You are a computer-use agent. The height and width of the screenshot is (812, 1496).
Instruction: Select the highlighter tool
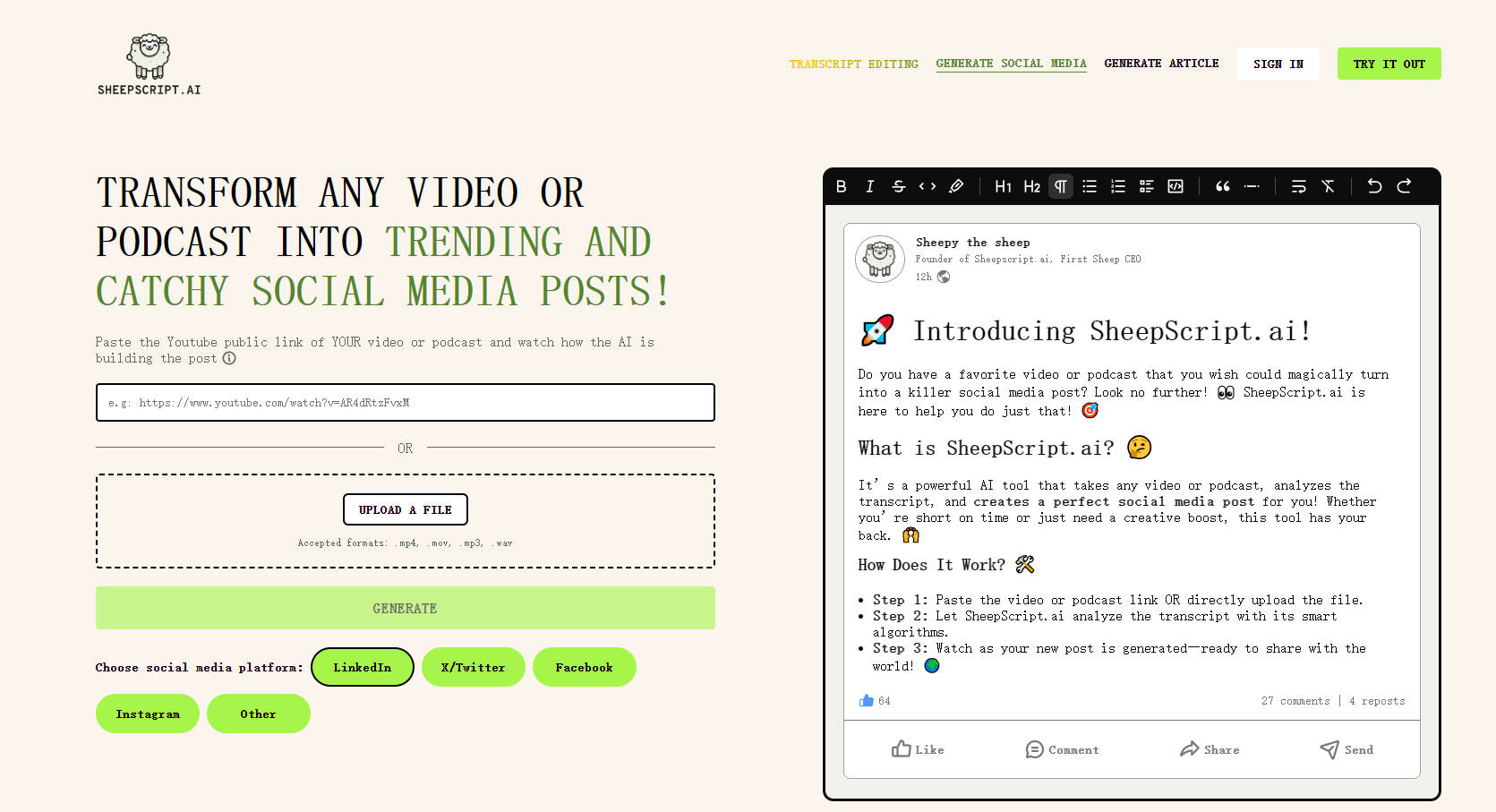pyautogui.click(x=956, y=186)
